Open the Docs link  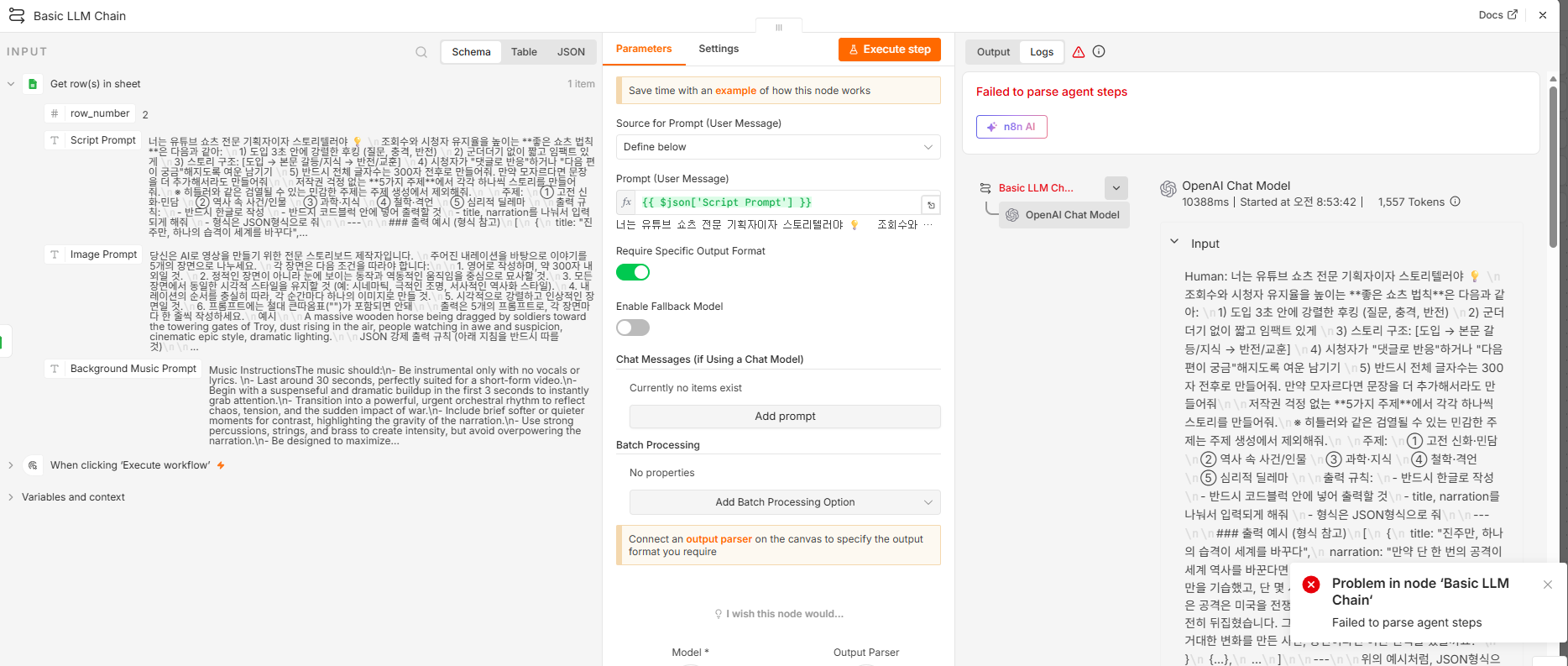coord(1497,15)
